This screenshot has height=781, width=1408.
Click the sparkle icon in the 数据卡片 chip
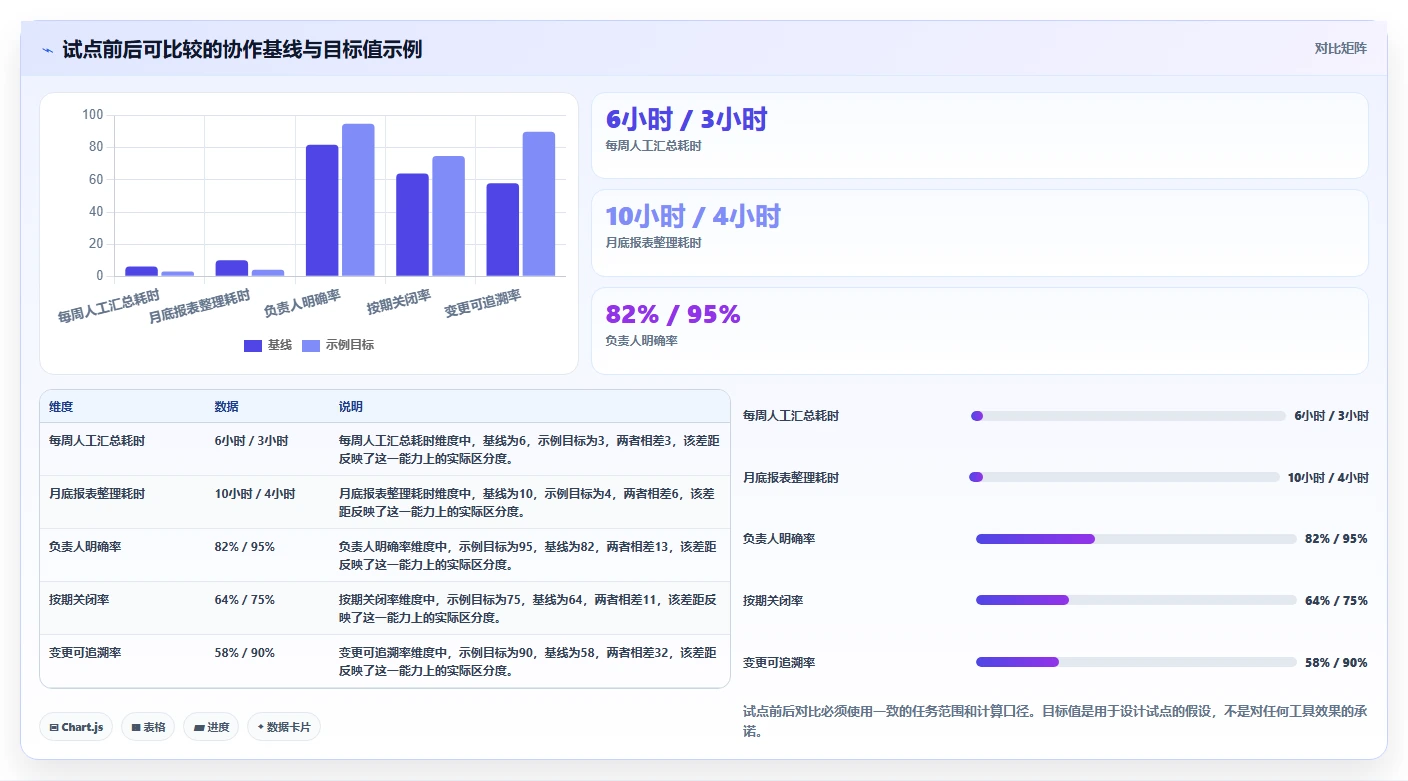click(260, 727)
